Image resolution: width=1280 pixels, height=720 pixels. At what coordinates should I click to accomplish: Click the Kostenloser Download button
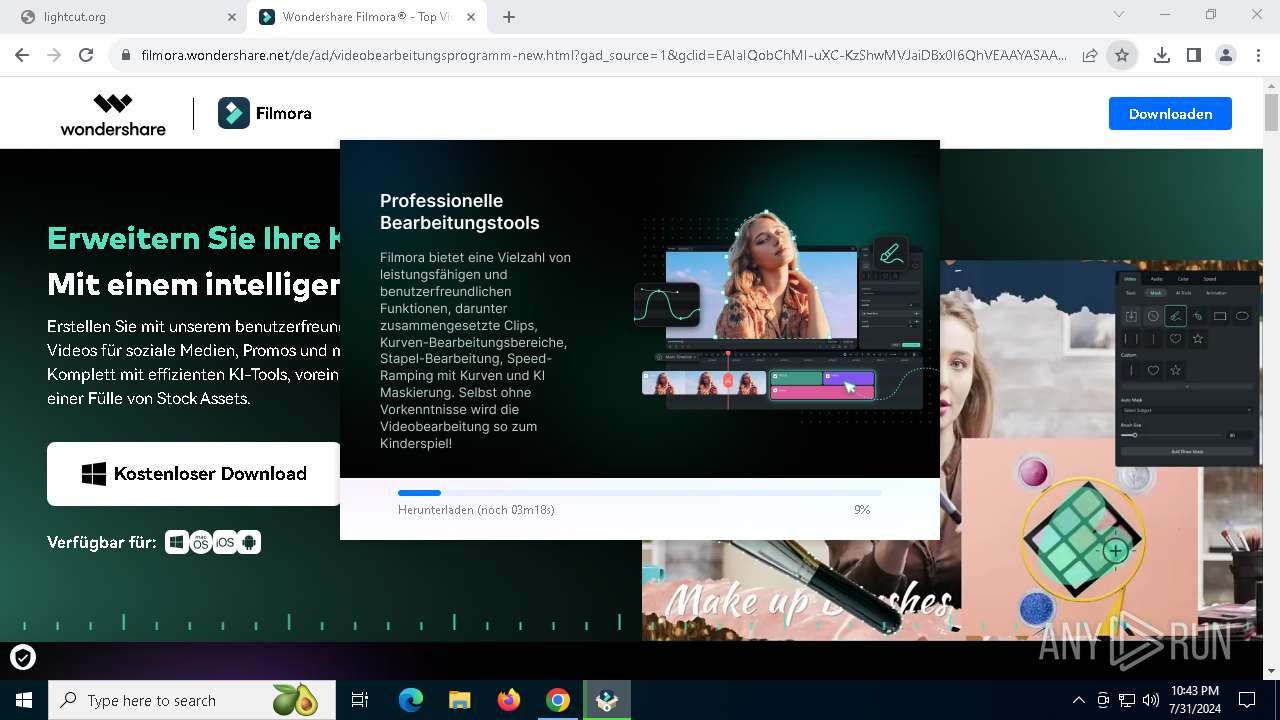[194, 474]
